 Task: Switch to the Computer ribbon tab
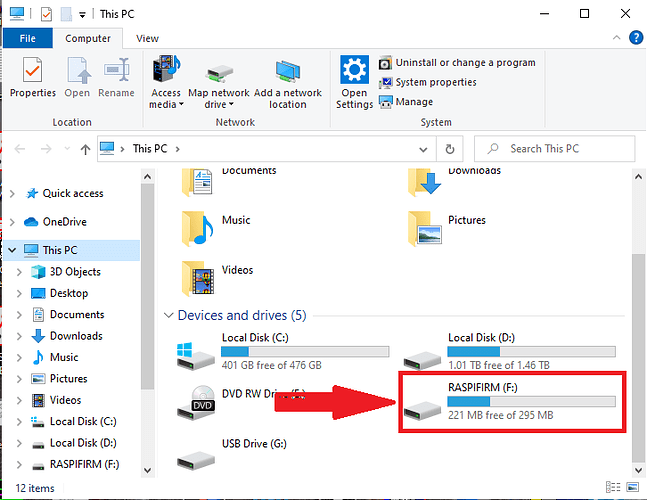click(88, 38)
